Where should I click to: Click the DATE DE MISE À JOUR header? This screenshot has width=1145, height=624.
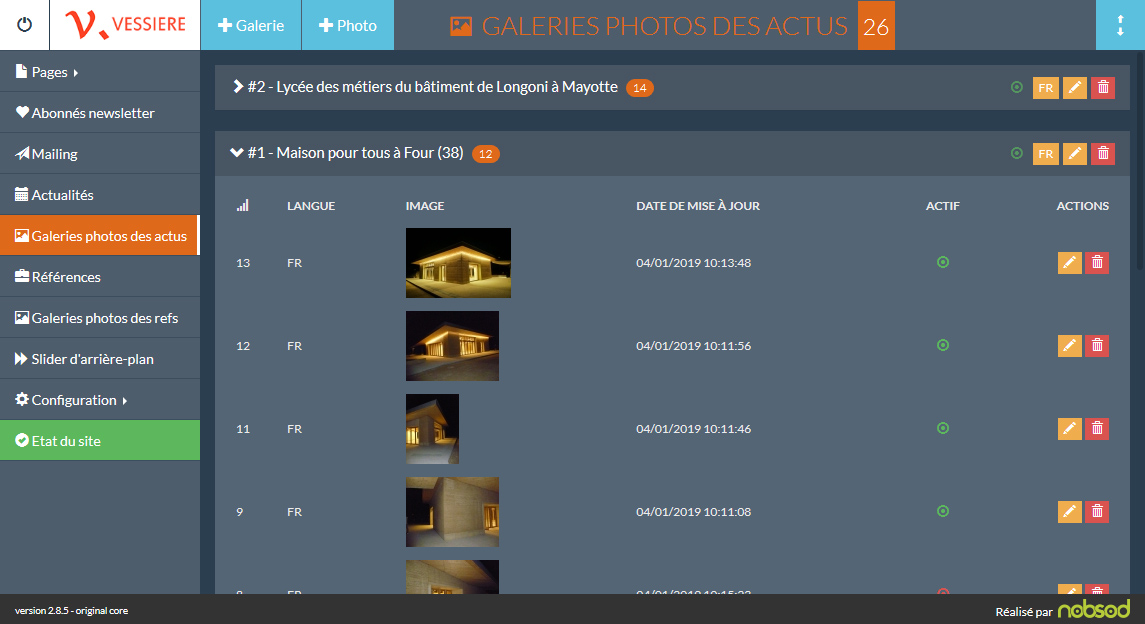tap(697, 206)
